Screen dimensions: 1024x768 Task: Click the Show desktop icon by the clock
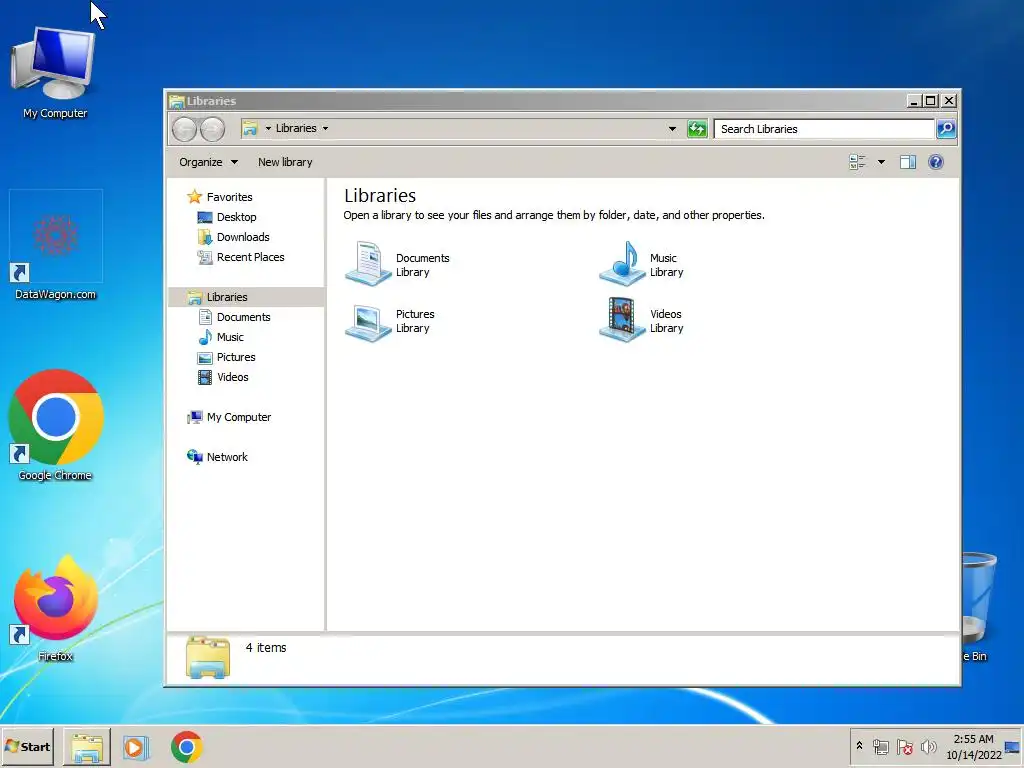(x=1012, y=747)
